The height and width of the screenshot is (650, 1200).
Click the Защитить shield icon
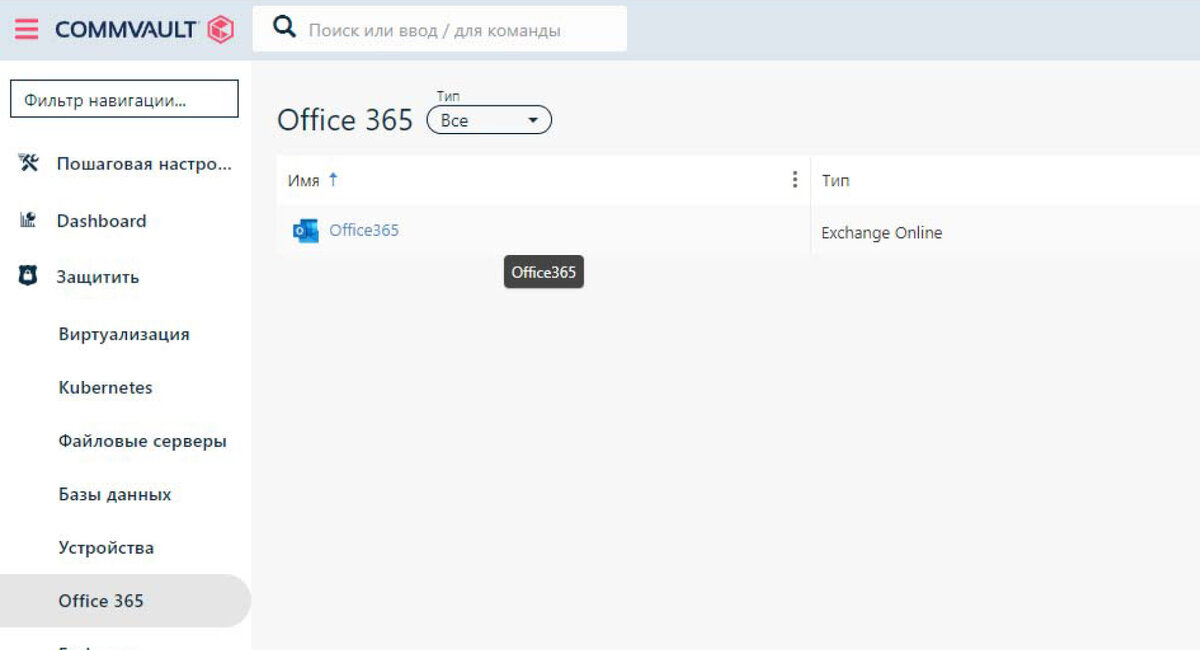(28, 277)
